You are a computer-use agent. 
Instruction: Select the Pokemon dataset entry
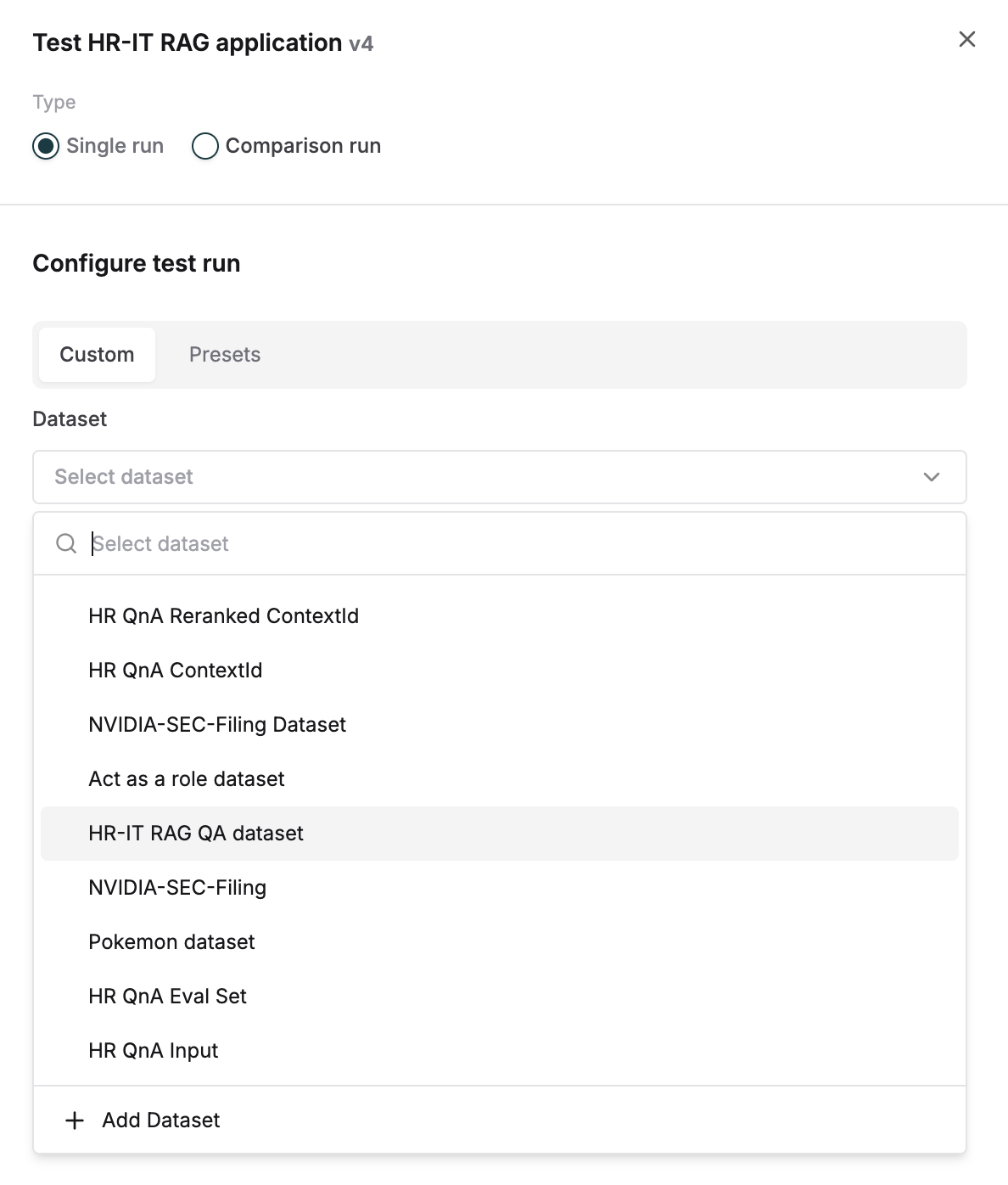pyautogui.click(x=171, y=941)
